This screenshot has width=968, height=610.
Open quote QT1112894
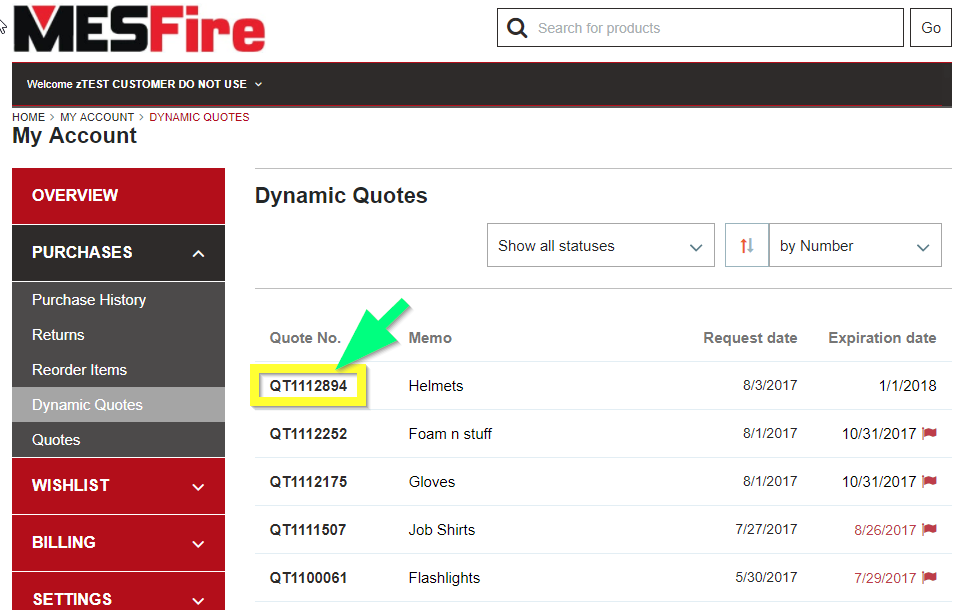[308, 386]
